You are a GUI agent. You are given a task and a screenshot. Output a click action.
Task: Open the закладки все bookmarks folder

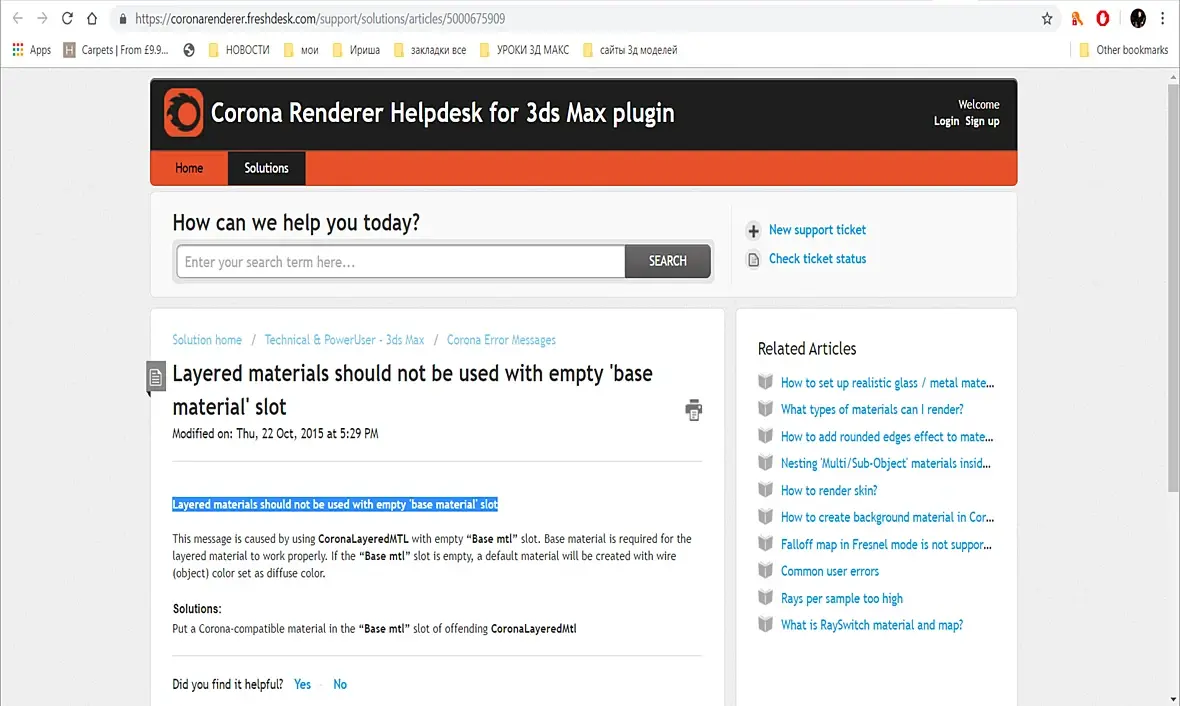coord(430,50)
